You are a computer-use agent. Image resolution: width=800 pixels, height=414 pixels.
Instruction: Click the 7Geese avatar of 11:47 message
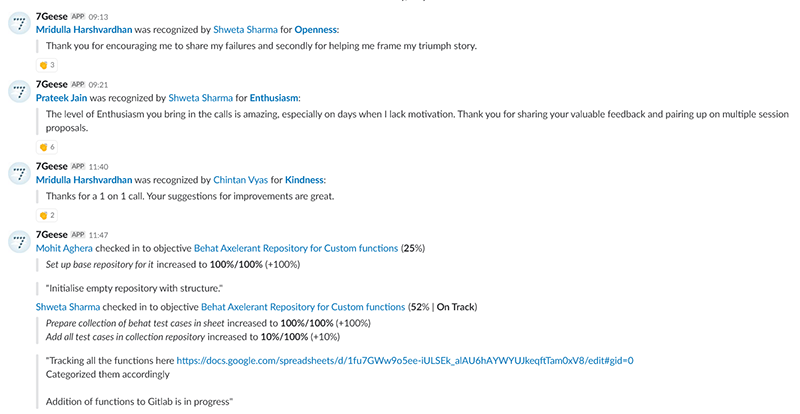(19, 242)
